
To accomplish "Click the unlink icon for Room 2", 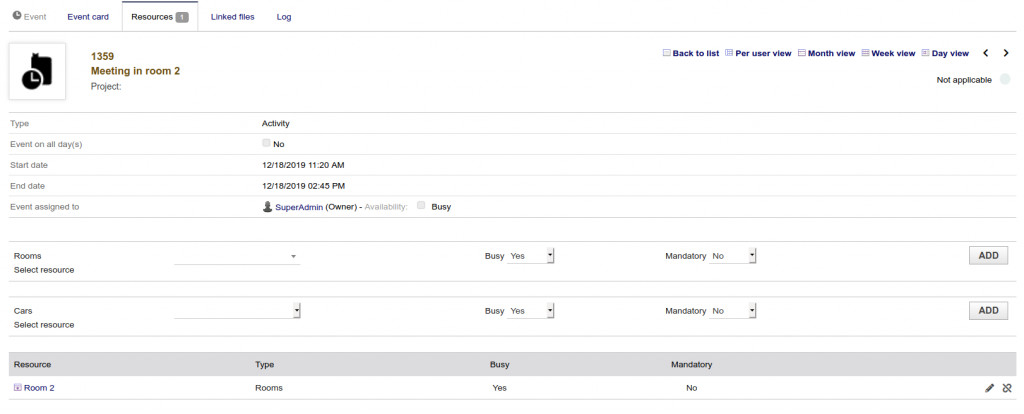I will 1007,387.
